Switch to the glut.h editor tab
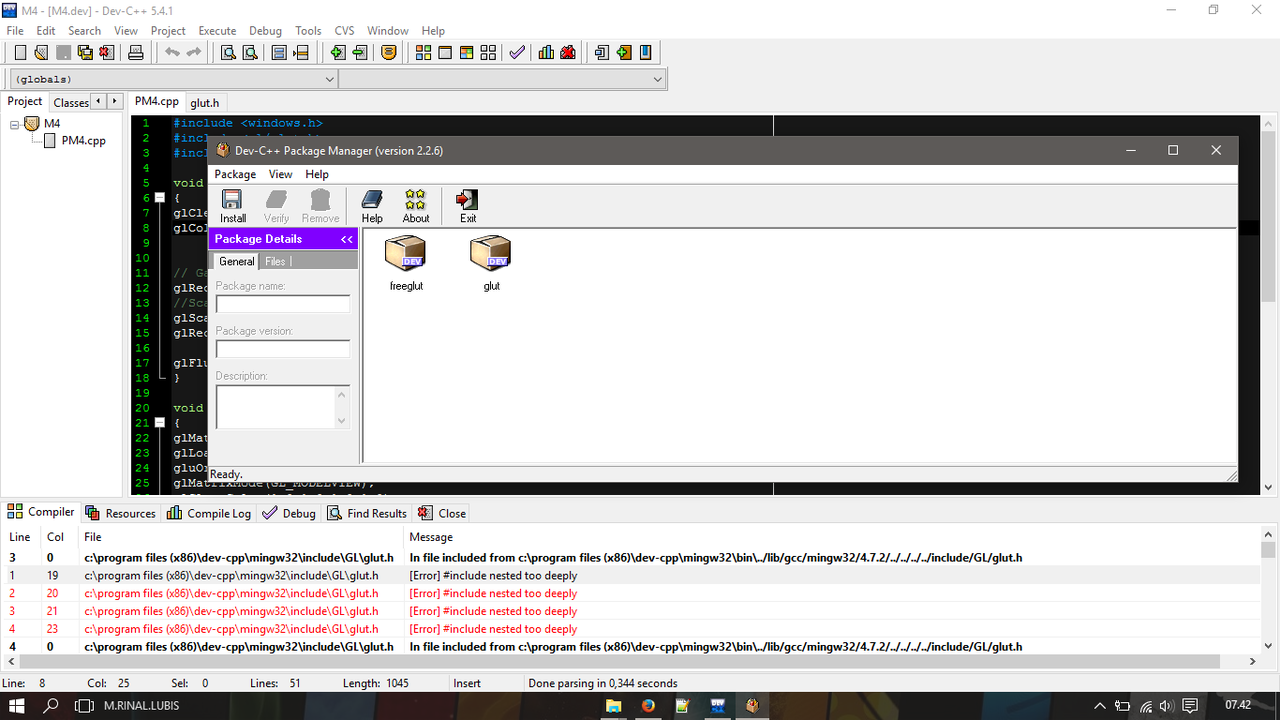Image resolution: width=1280 pixels, height=720 pixels. click(x=205, y=102)
